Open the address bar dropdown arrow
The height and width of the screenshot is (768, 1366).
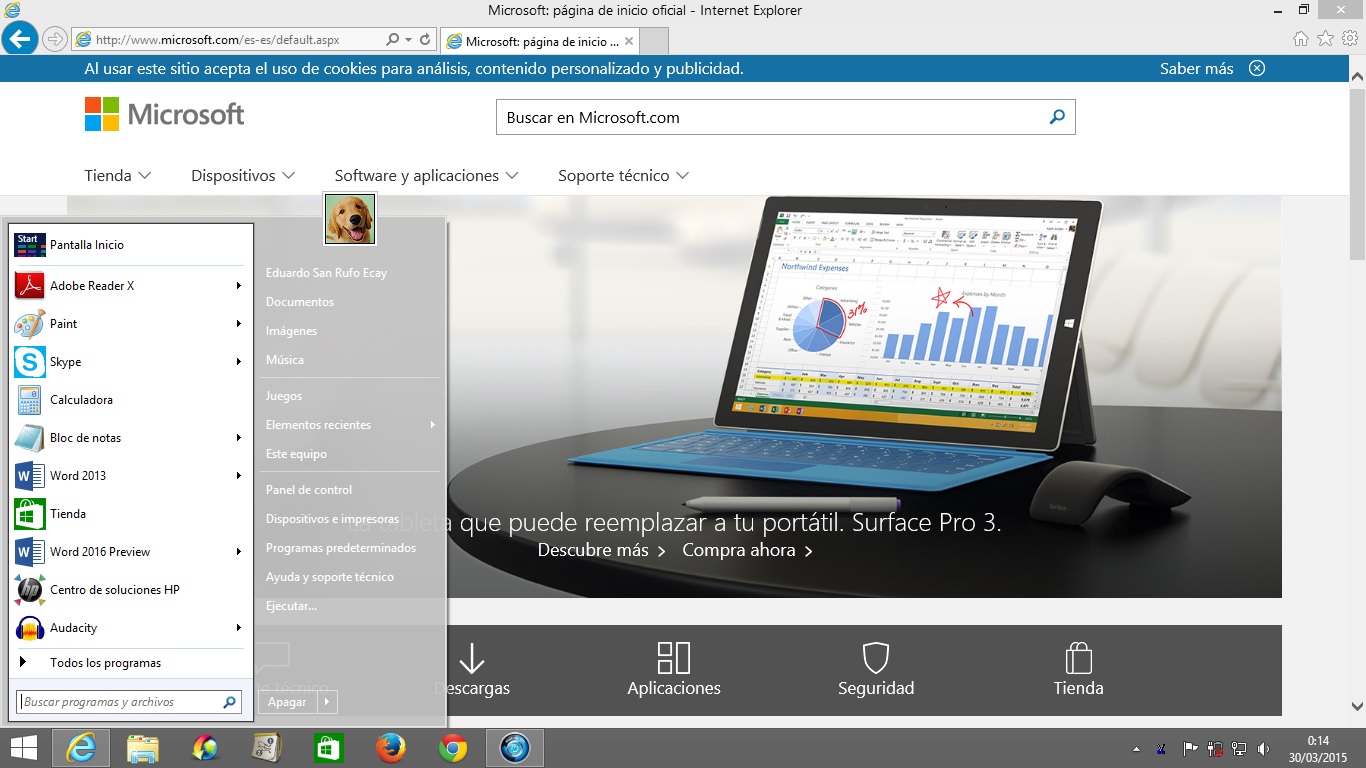[x=409, y=40]
